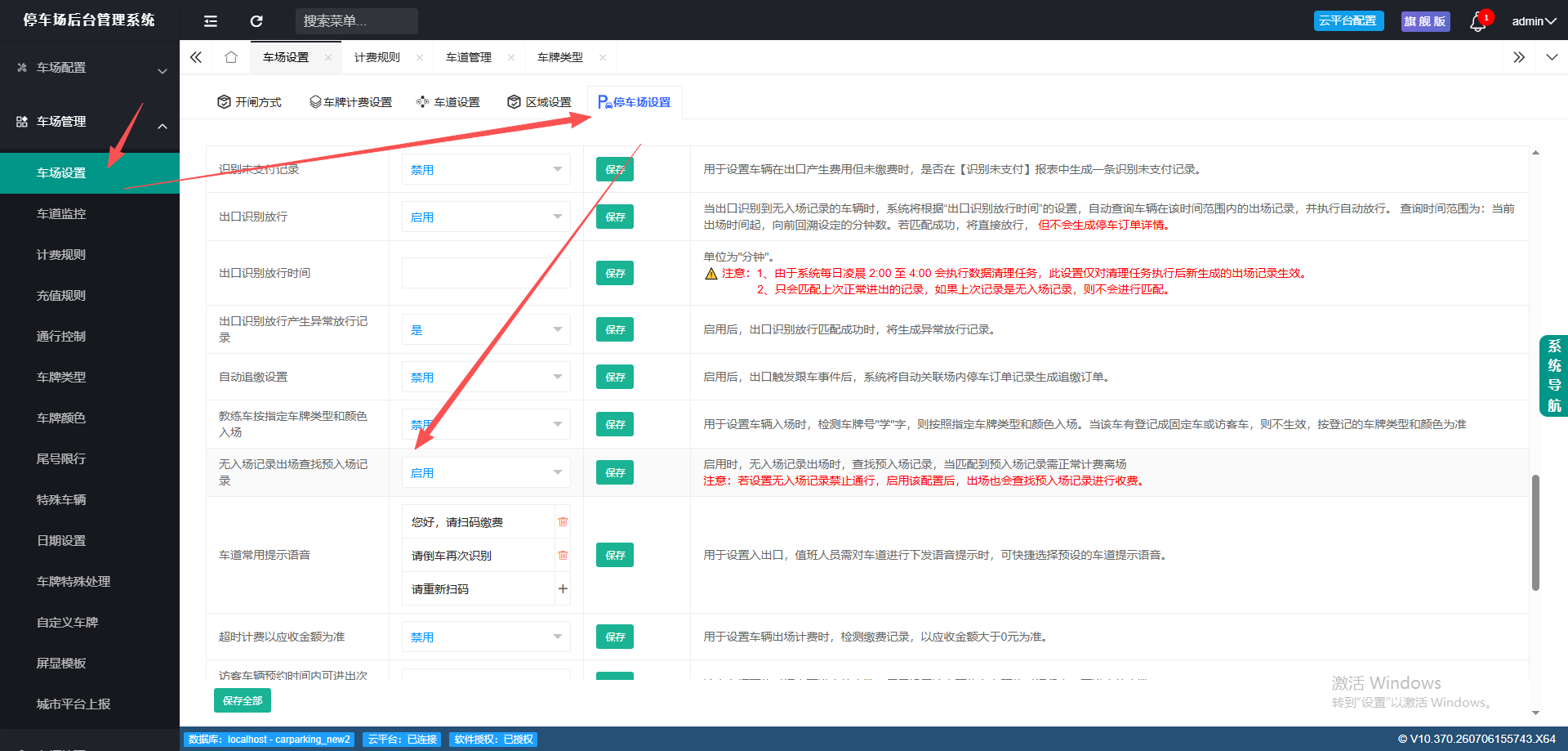Image resolution: width=1568 pixels, height=751 pixels.
Task: Open the 出口识别放行 dropdown
Action: 486,217
